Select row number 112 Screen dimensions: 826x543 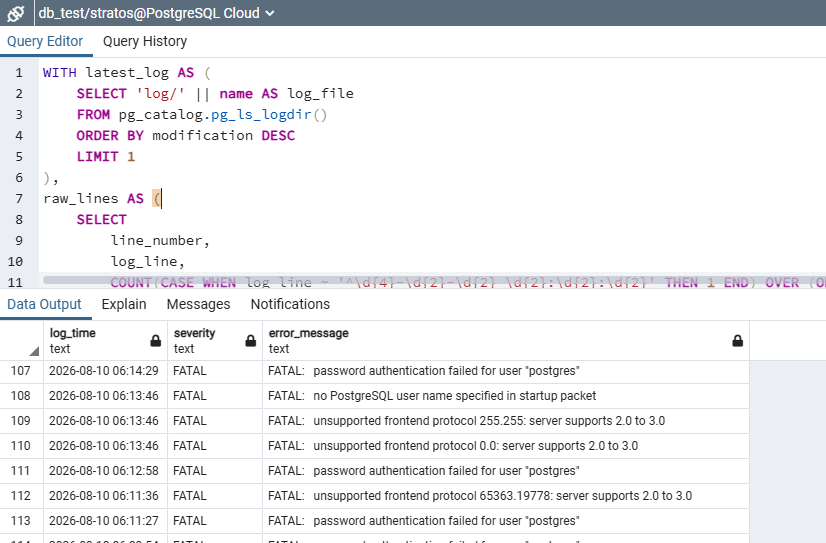pos(21,496)
